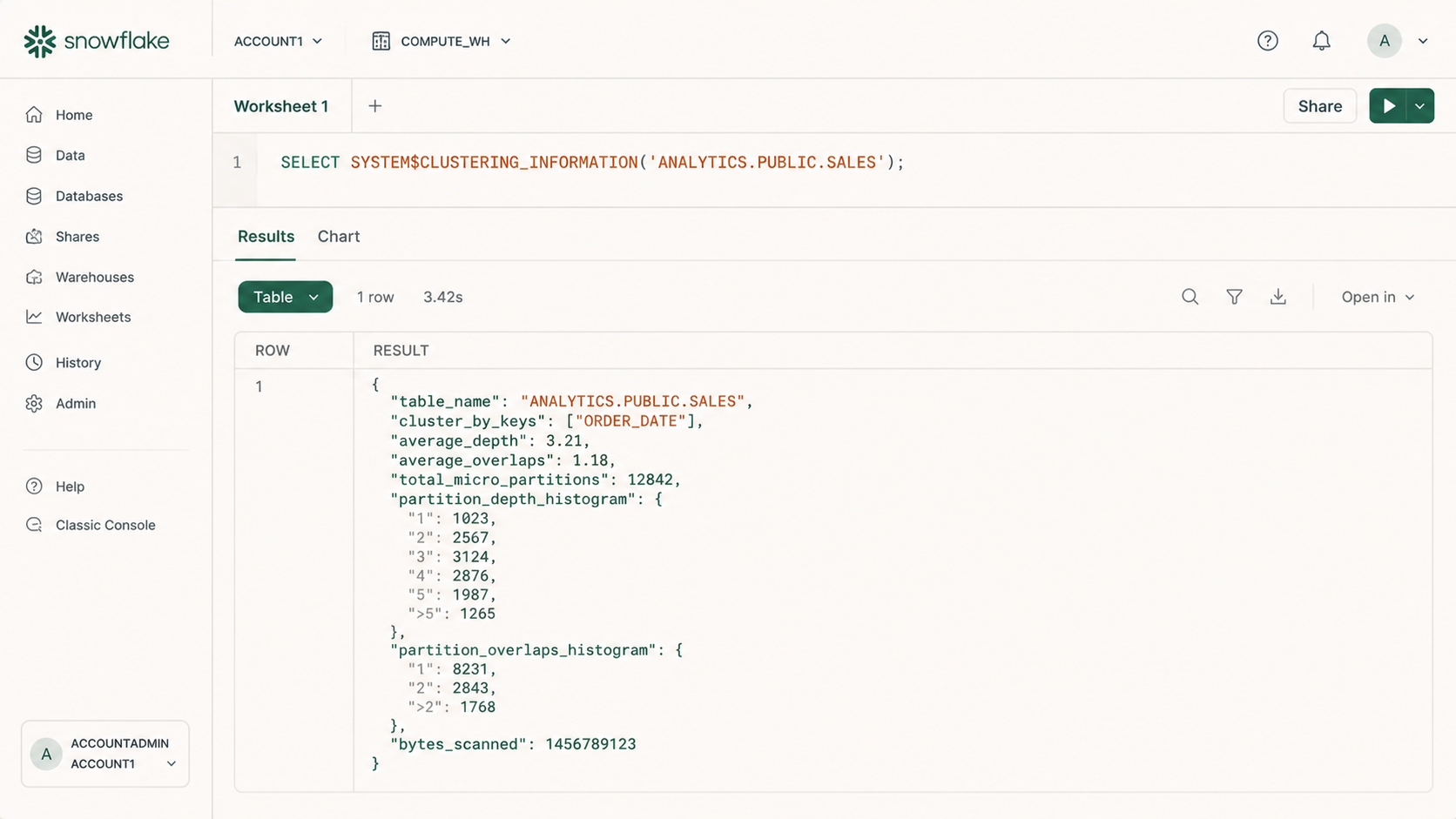Open the Home page icon
The height and width of the screenshot is (819, 1456).
[x=34, y=115]
